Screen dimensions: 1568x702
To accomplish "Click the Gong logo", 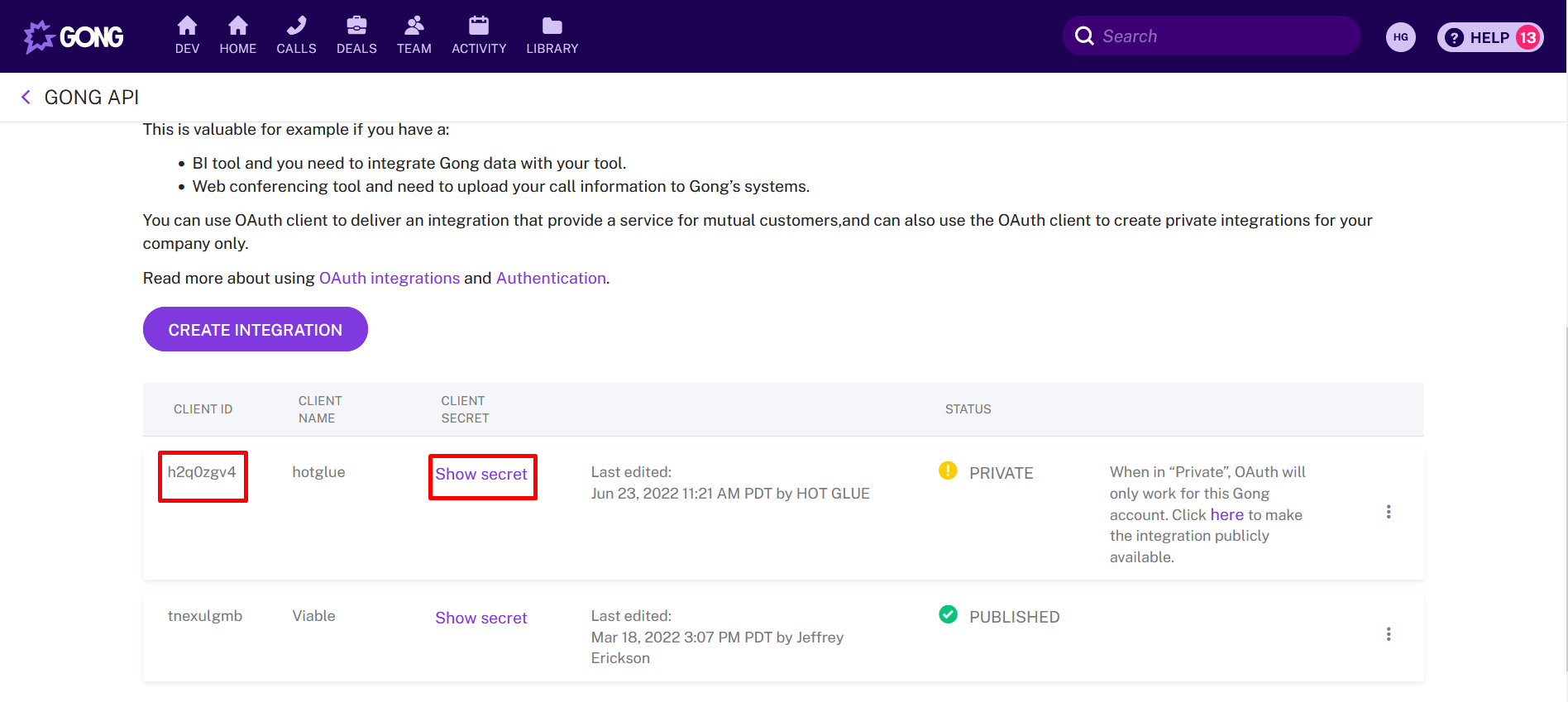I will (74, 36).
